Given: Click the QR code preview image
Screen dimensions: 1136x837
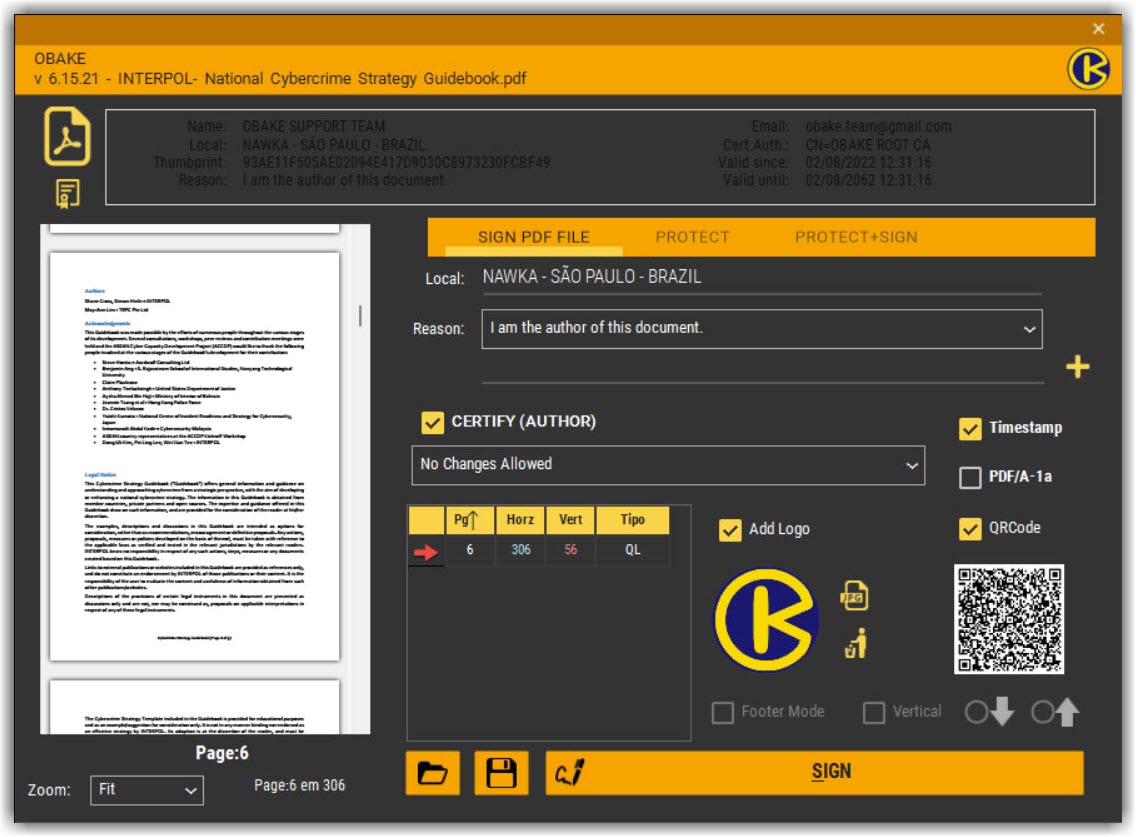Looking at the screenshot, I should click(1008, 619).
